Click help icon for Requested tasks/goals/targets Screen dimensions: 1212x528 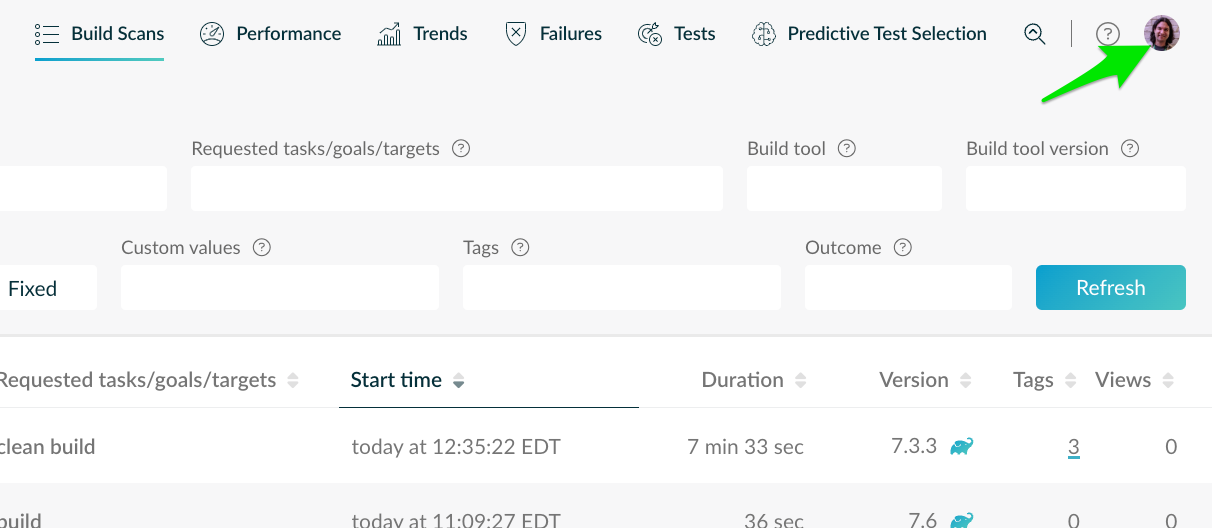point(461,149)
